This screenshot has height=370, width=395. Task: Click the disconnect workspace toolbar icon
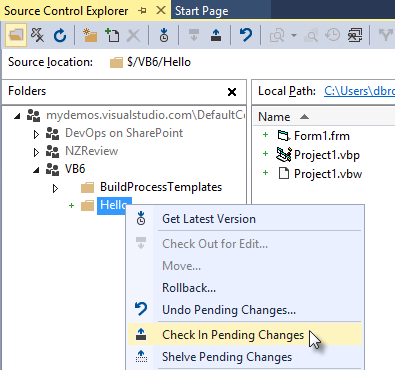pyautogui.click(x=37, y=35)
